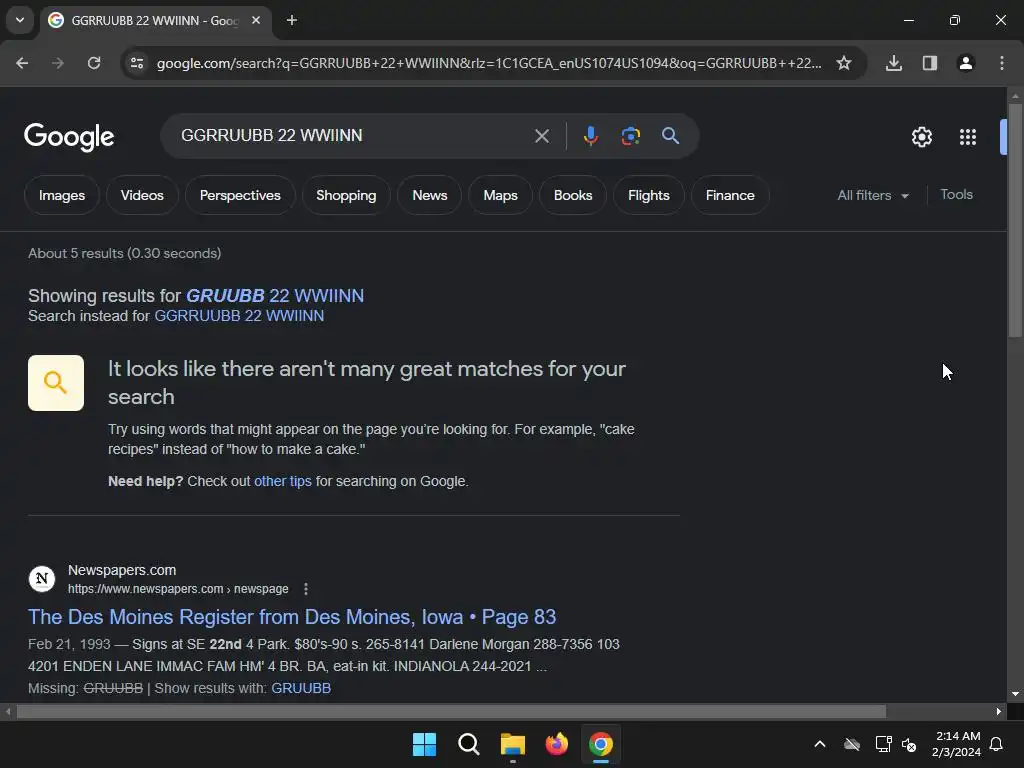Toggle Chrome side panel

930,63
